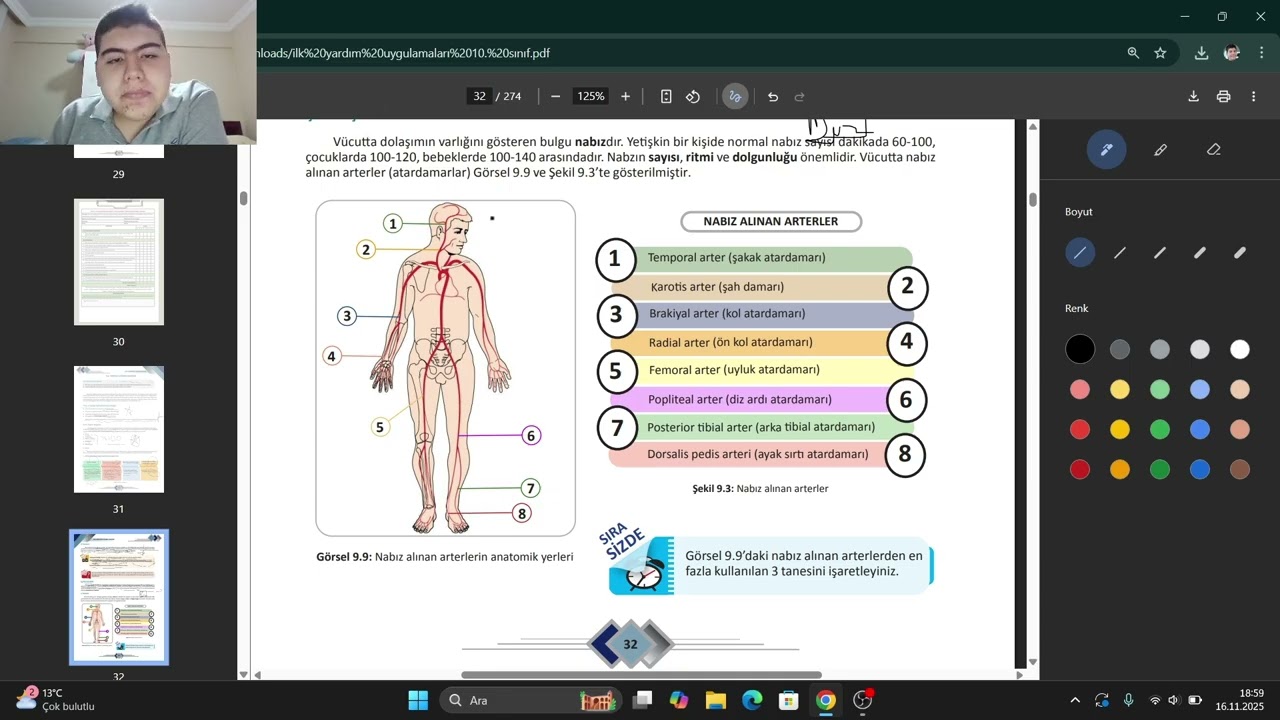Pick the bright red color swatch
1280x720 pixels.
tap(1080, 429)
